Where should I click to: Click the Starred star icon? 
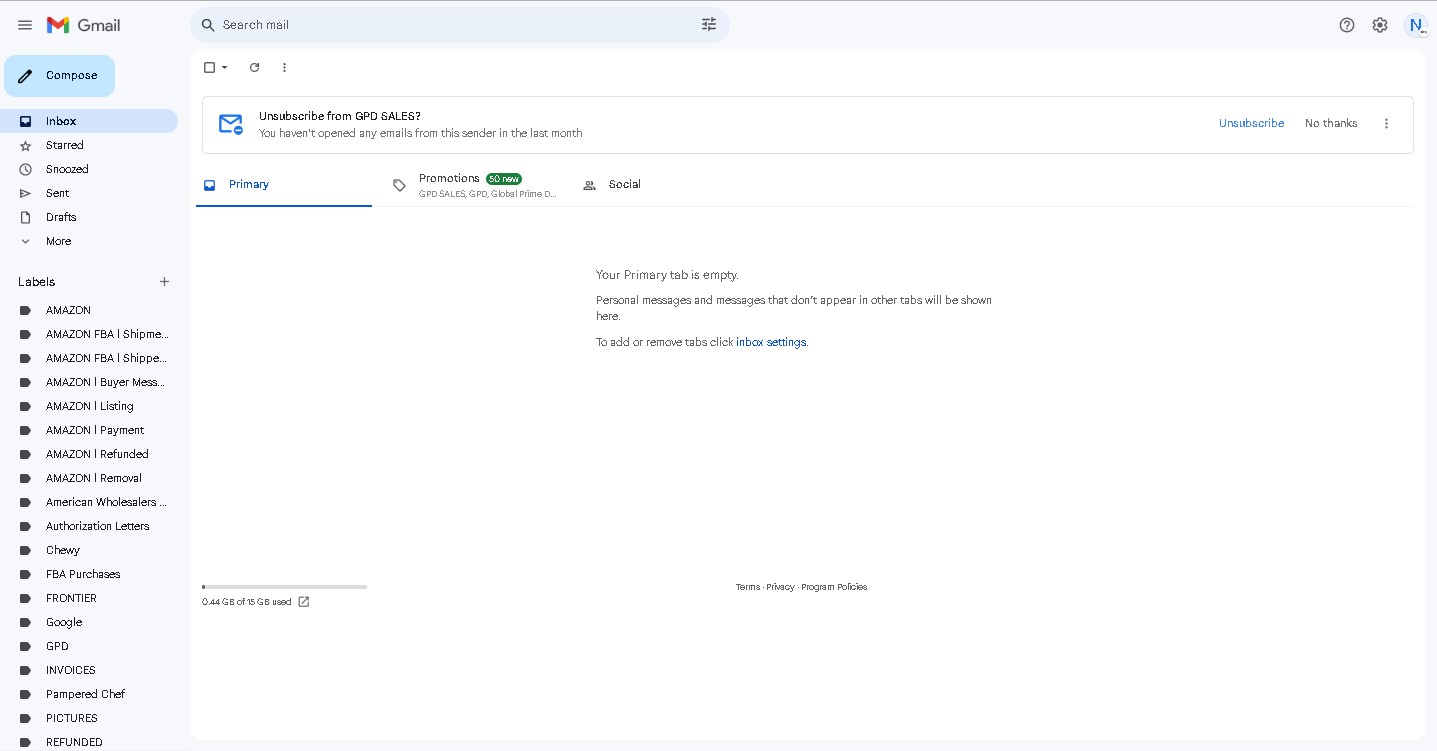[26, 145]
